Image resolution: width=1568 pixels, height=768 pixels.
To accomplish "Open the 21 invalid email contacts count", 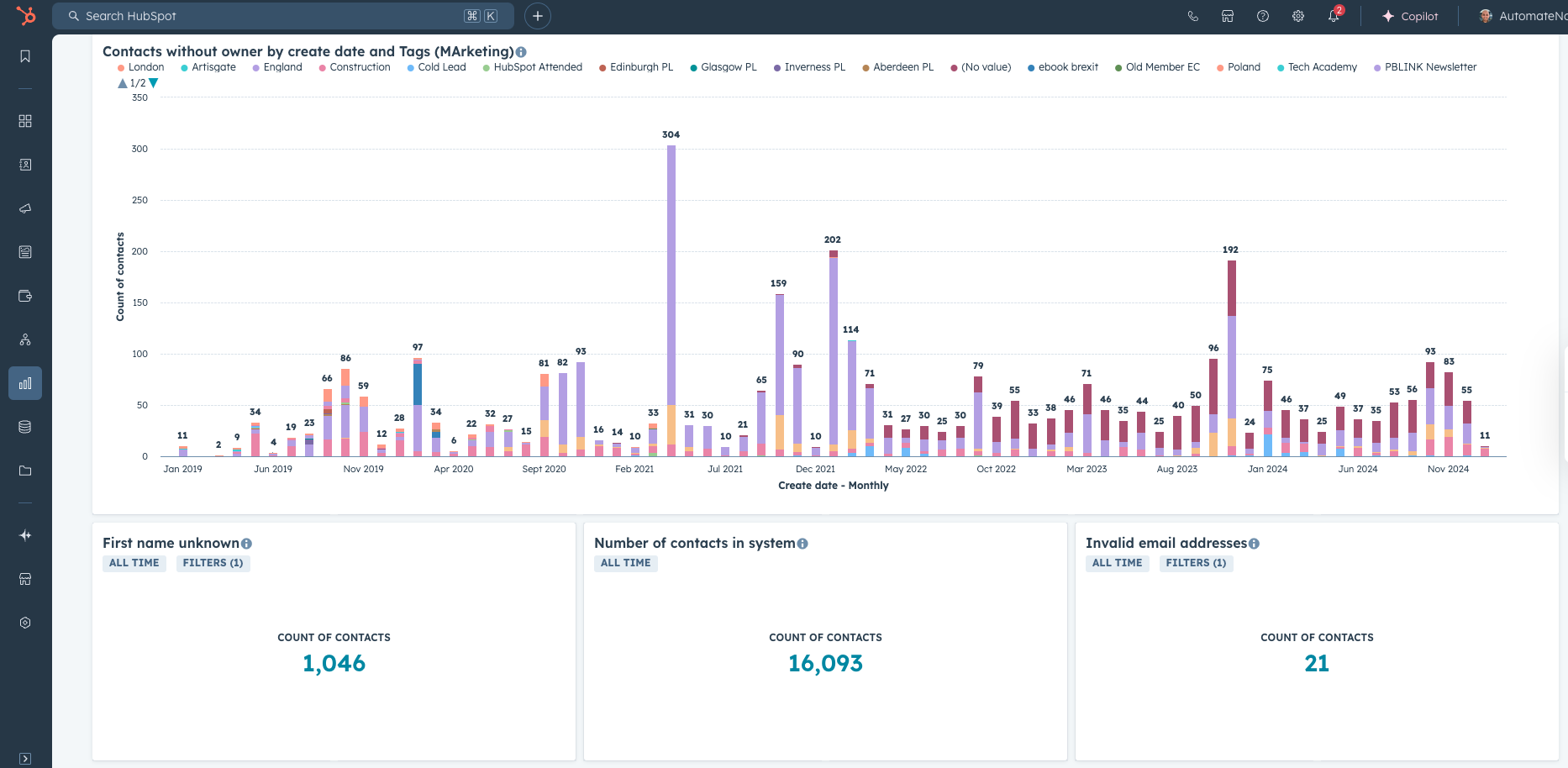I will tap(1317, 664).
